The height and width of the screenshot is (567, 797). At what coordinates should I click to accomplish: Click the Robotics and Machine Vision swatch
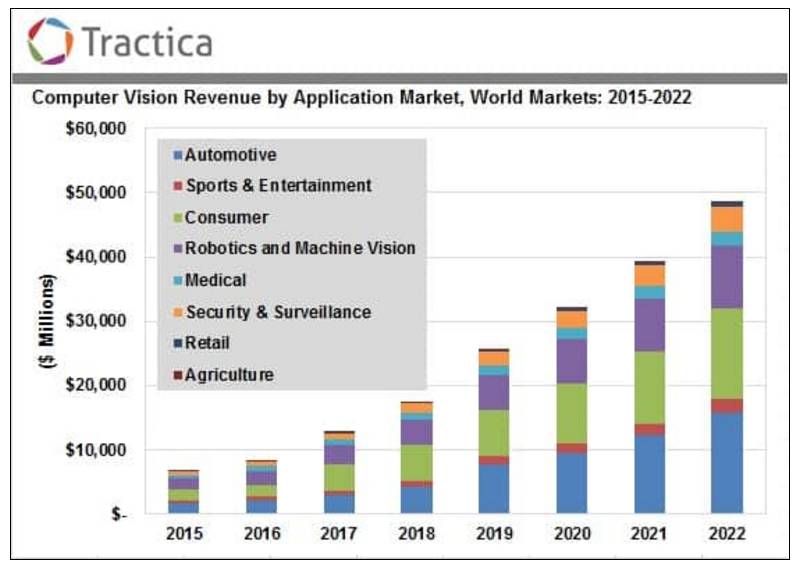coord(177,249)
